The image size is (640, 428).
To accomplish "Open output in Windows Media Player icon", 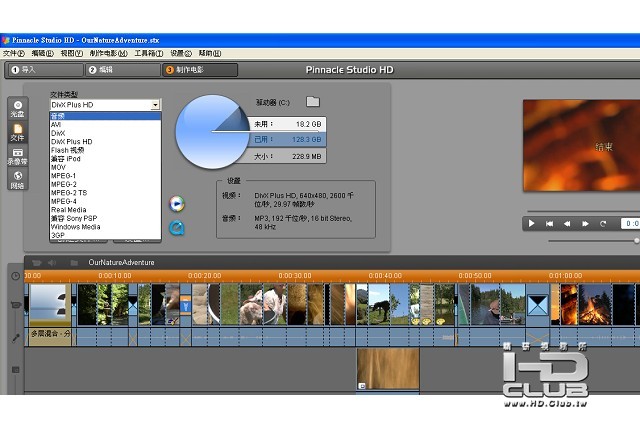I will (177, 204).
